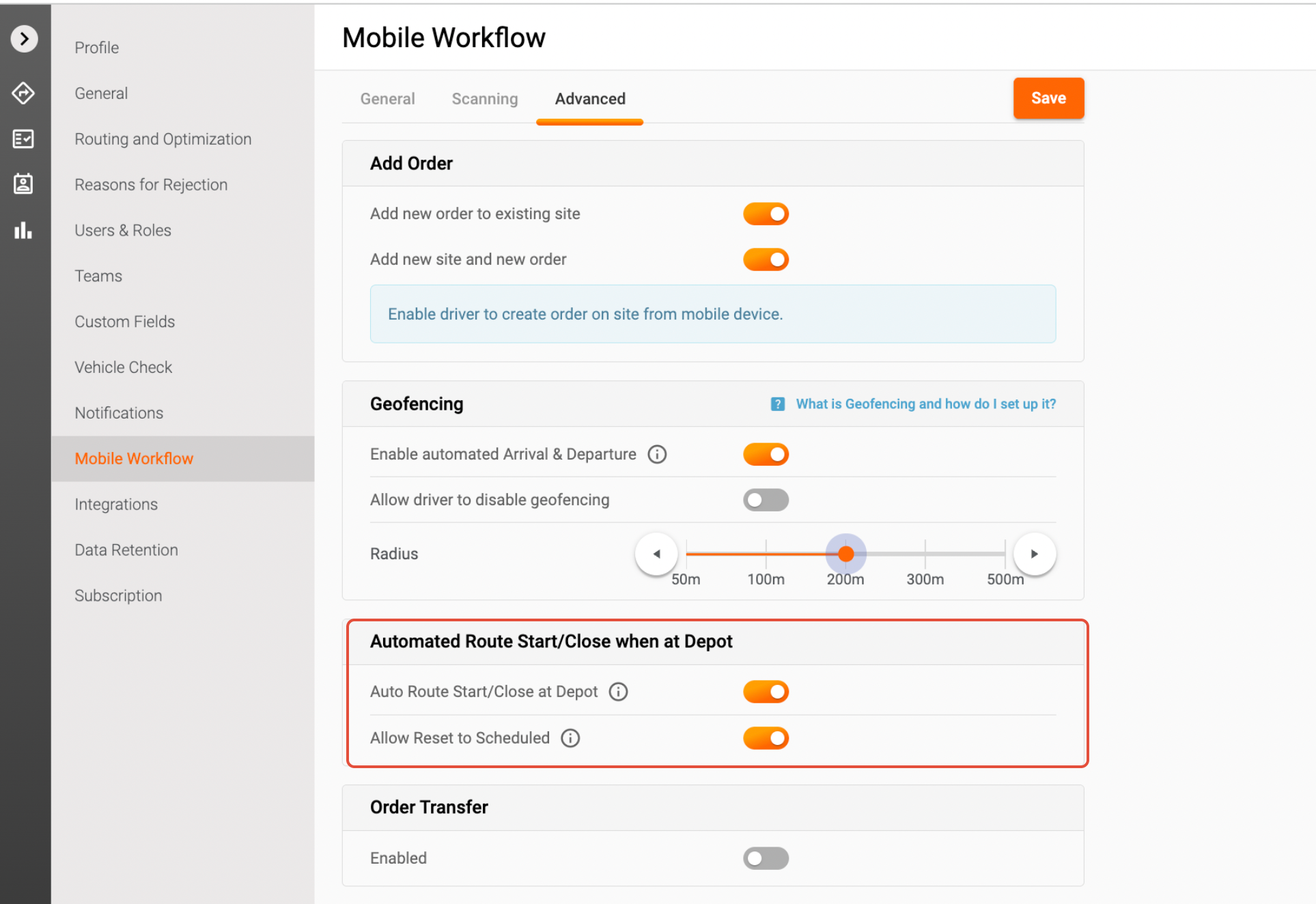This screenshot has height=904, width=1316.
Task: Toggle Add new order to existing site
Action: pos(766,214)
